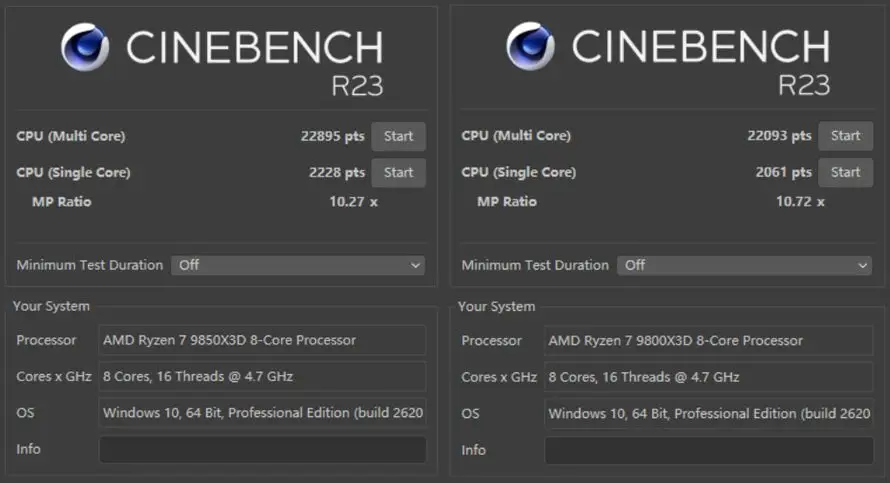Click the CPU (Single Core) label in right panel
The width and height of the screenshot is (890, 483).
(519, 172)
